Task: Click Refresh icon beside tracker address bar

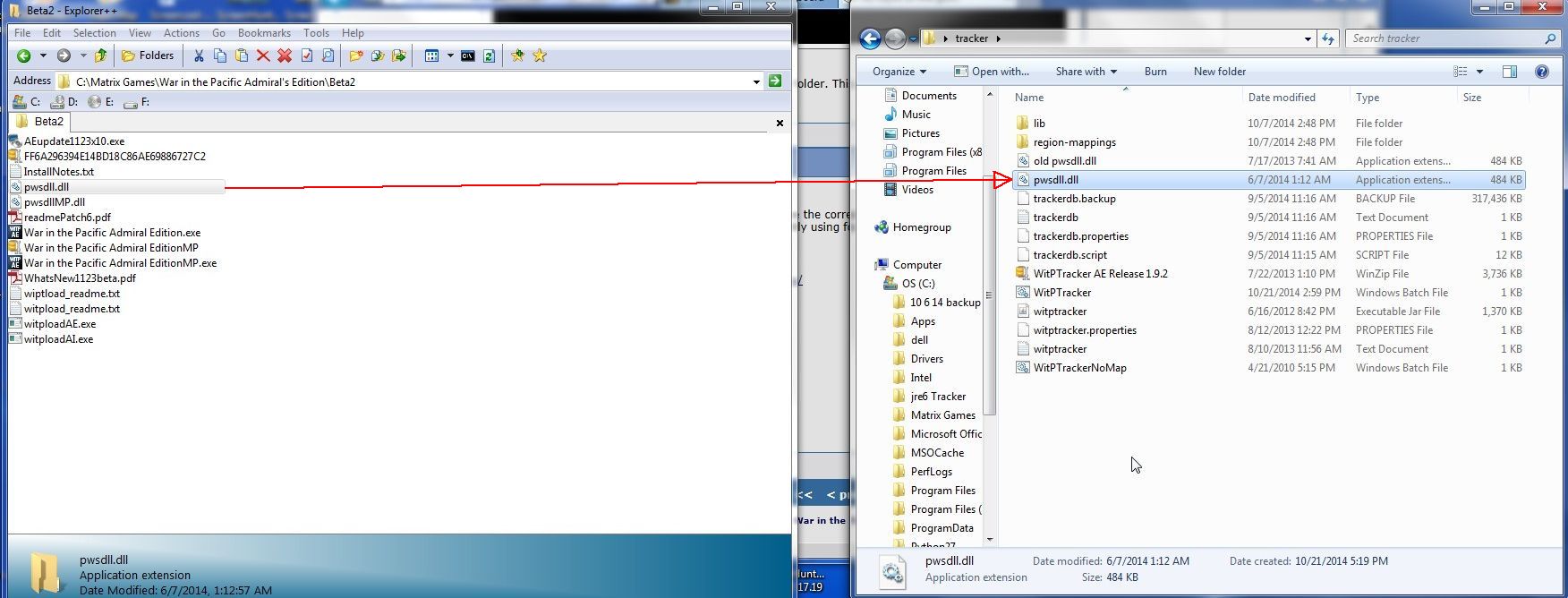Action: (x=1328, y=38)
